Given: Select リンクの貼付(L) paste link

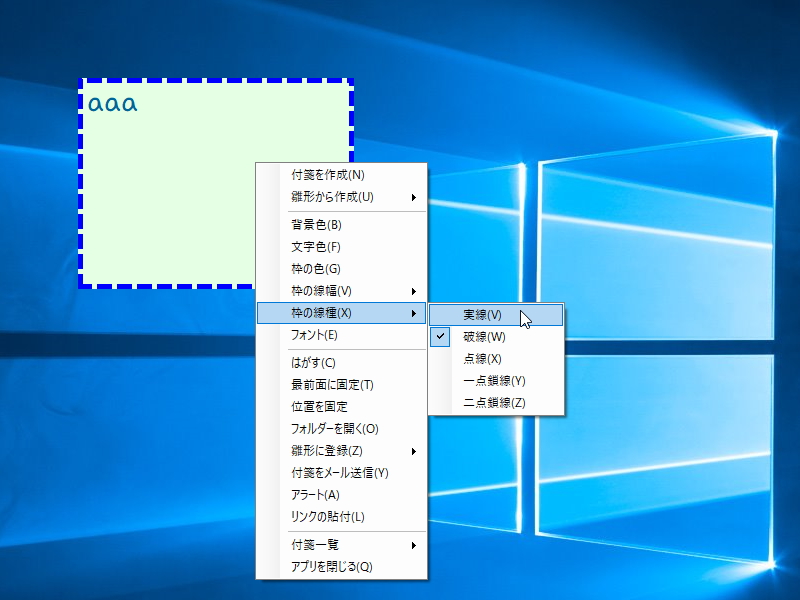Looking at the screenshot, I should coord(341,517).
